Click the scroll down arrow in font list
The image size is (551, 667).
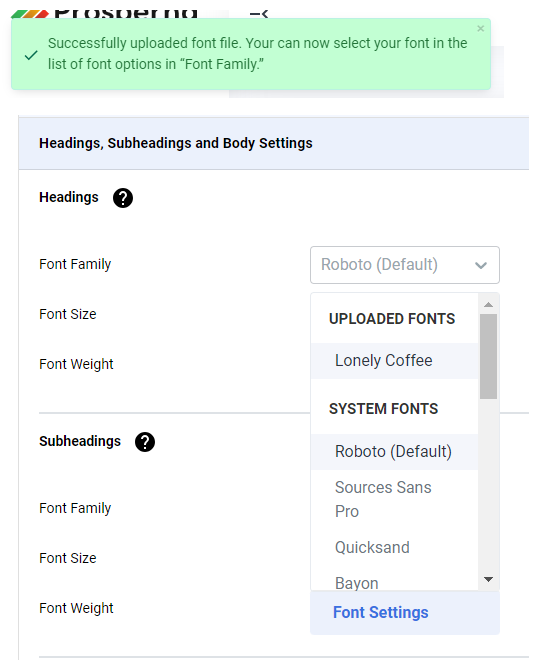pos(488,579)
